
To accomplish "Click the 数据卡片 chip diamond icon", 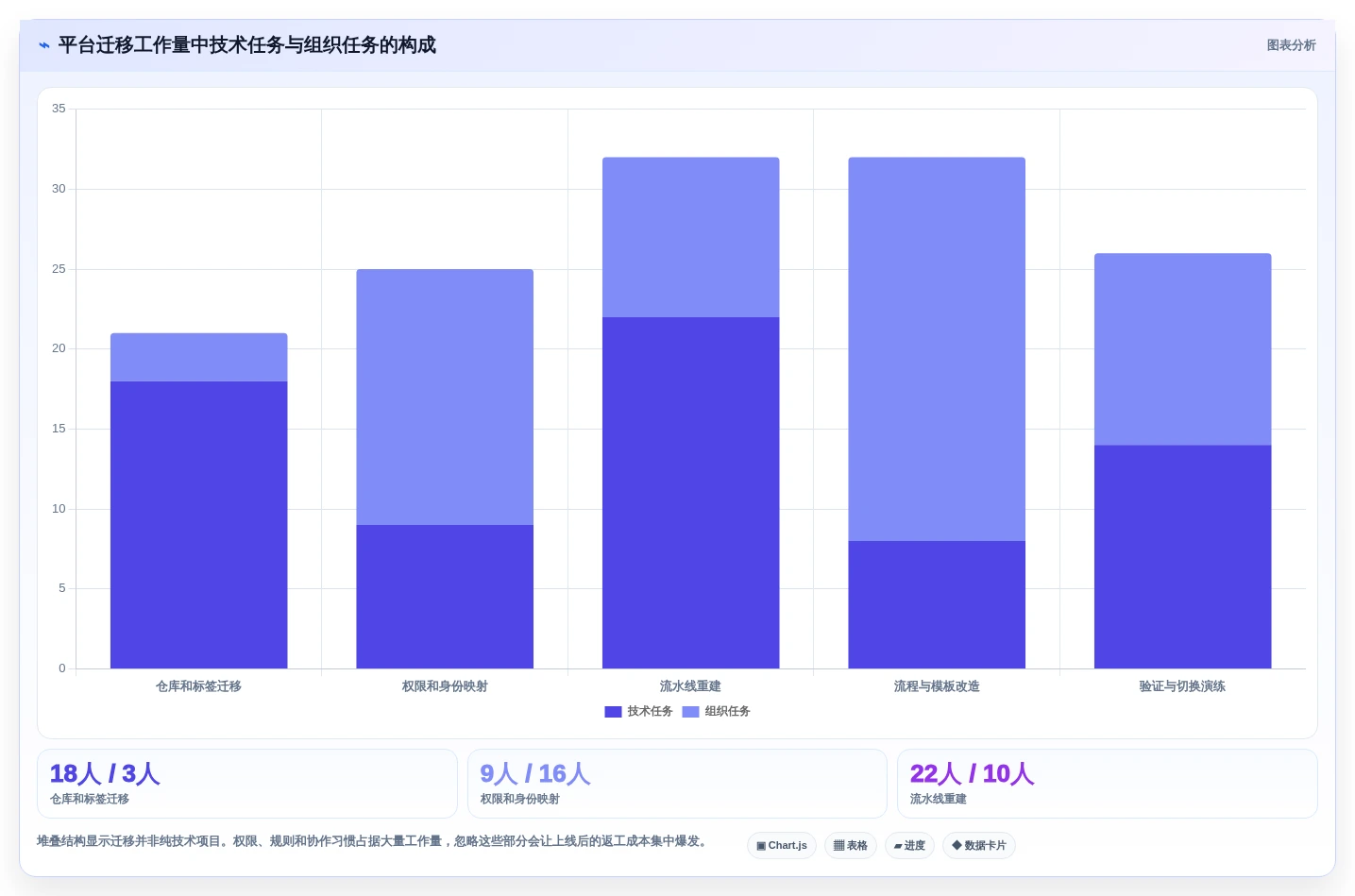I will (957, 845).
